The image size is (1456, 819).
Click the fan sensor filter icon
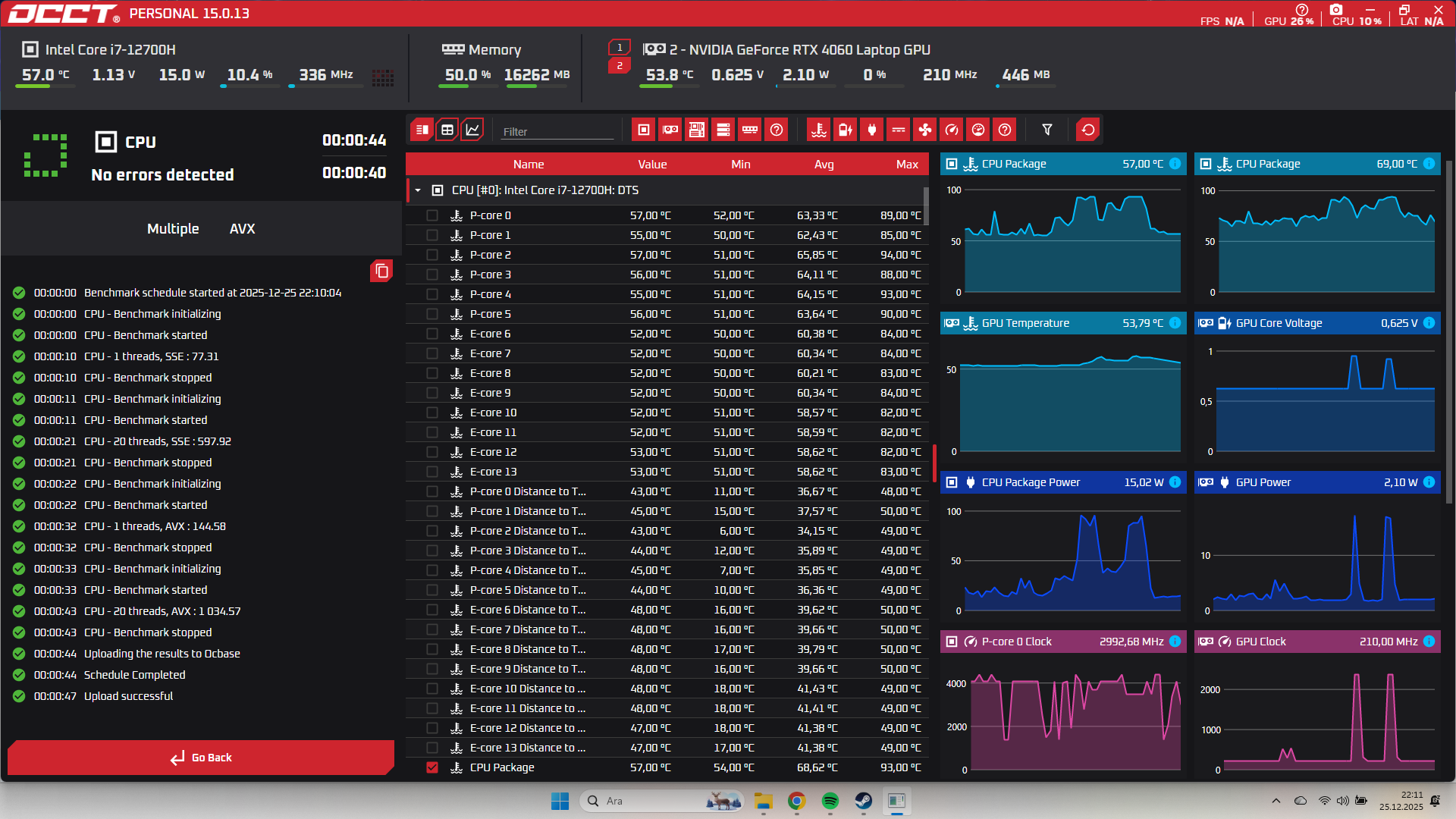[x=925, y=130]
